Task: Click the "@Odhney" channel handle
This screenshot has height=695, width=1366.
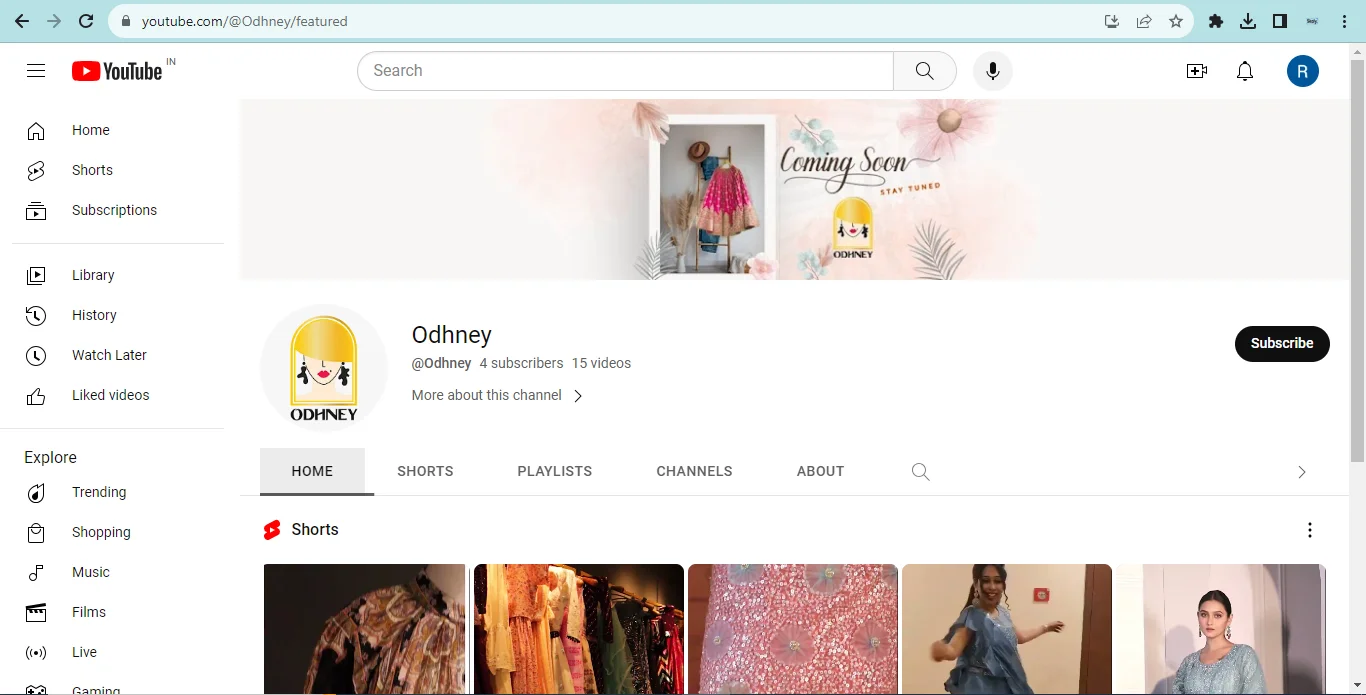Action: pos(441,364)
